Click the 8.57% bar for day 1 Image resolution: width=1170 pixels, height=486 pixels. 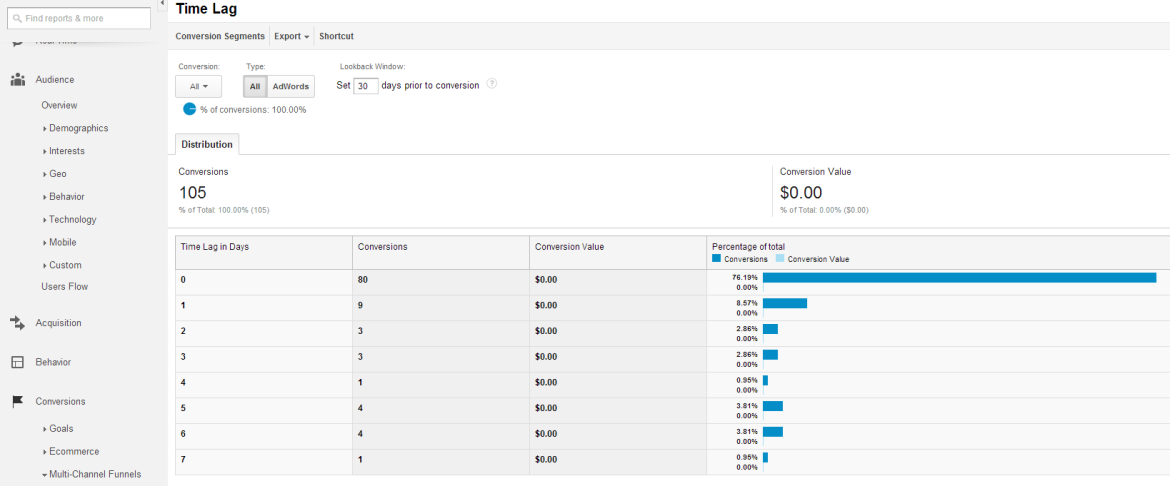[785, 303]
